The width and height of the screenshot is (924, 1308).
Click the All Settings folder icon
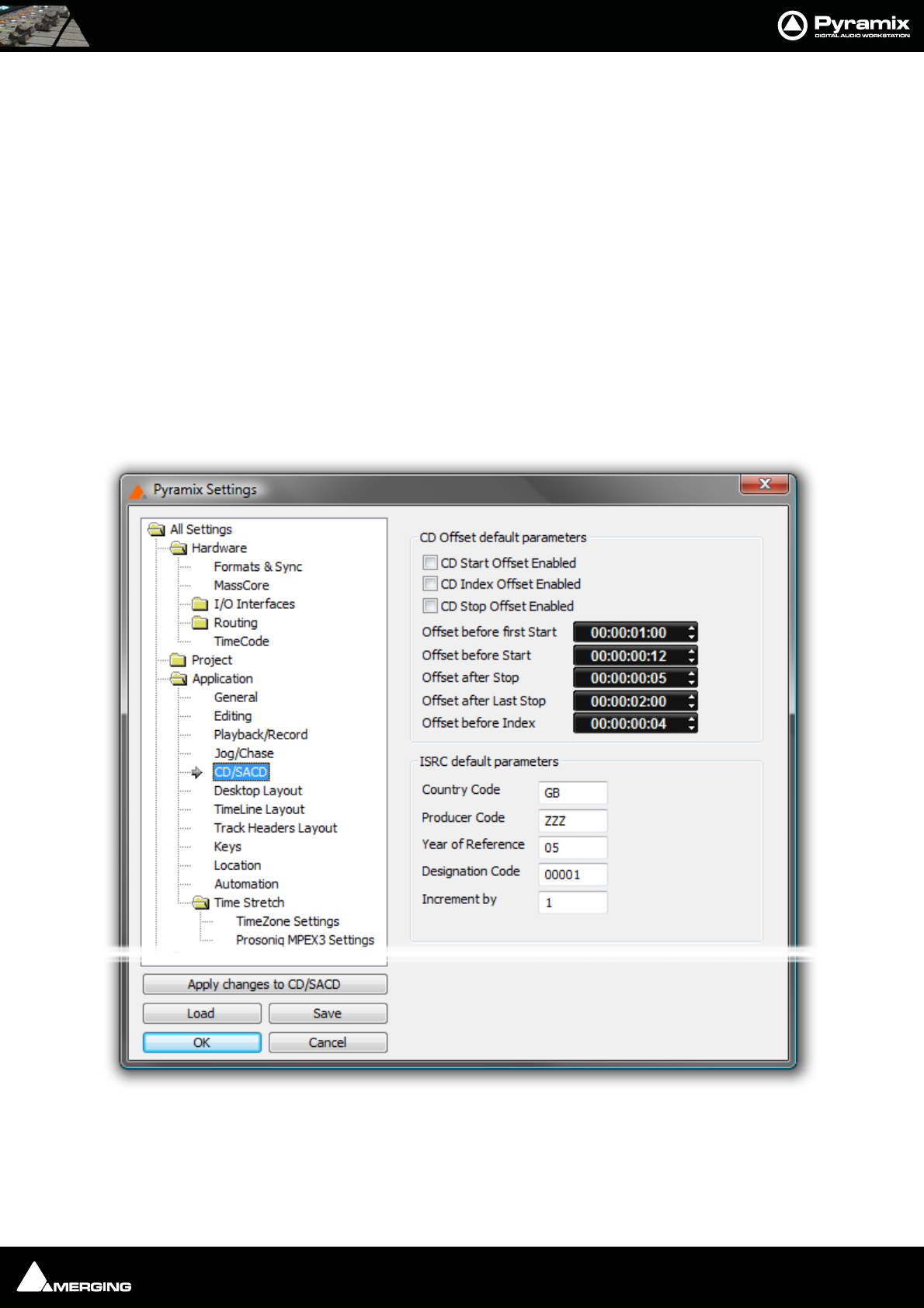coord(157,530)
